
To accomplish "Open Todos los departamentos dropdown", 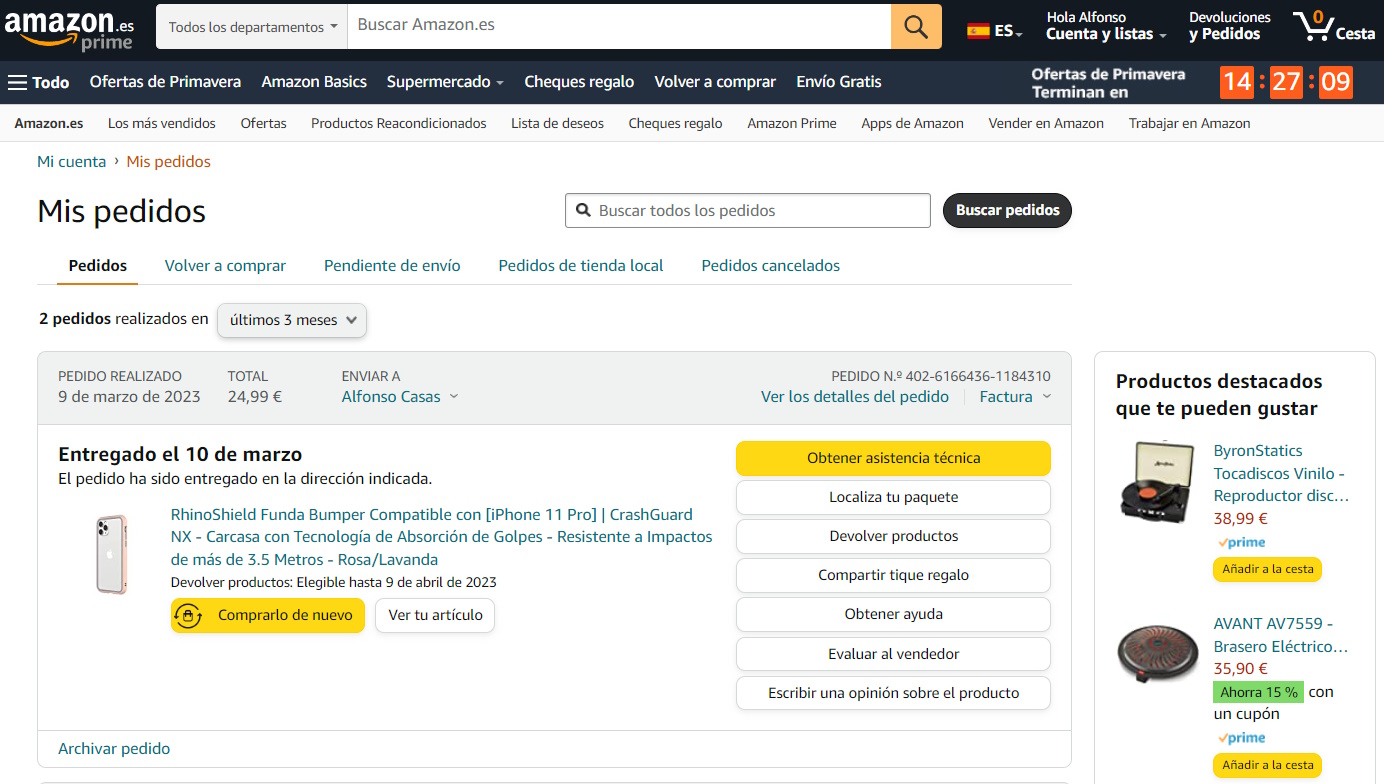I will (252, 27).
